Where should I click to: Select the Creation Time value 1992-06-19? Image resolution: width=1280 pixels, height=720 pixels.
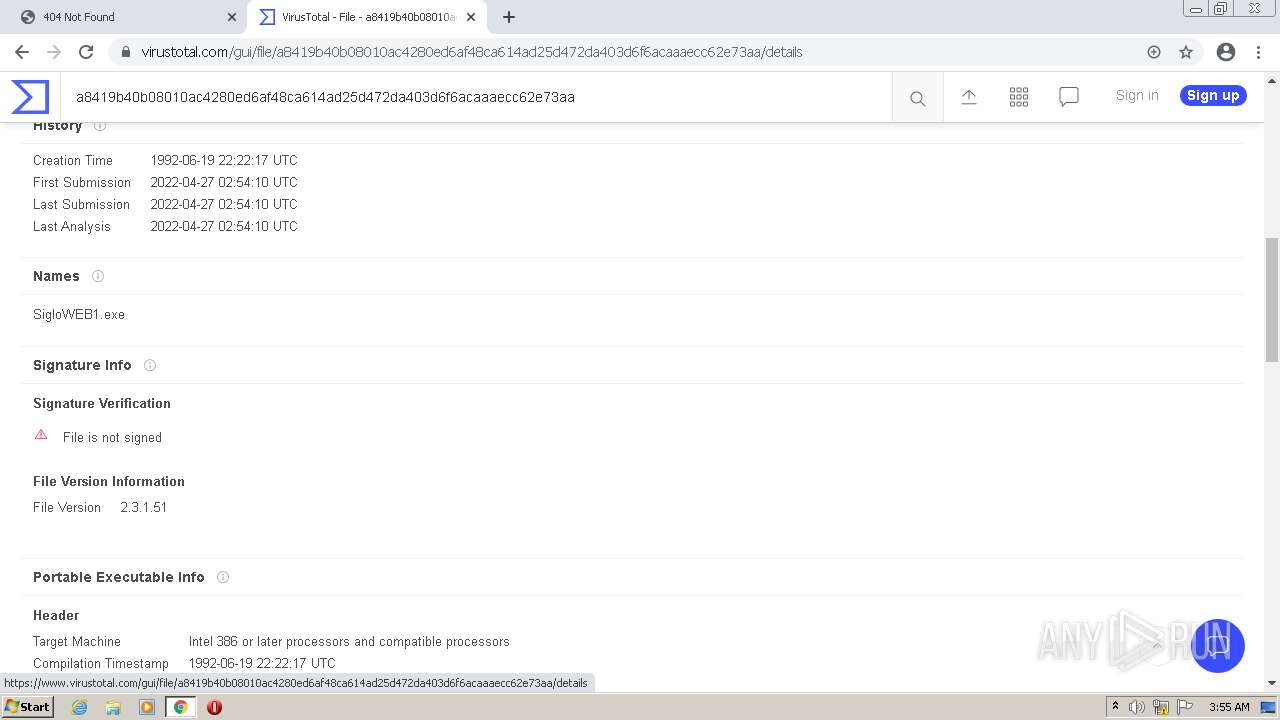pos(224,160)
